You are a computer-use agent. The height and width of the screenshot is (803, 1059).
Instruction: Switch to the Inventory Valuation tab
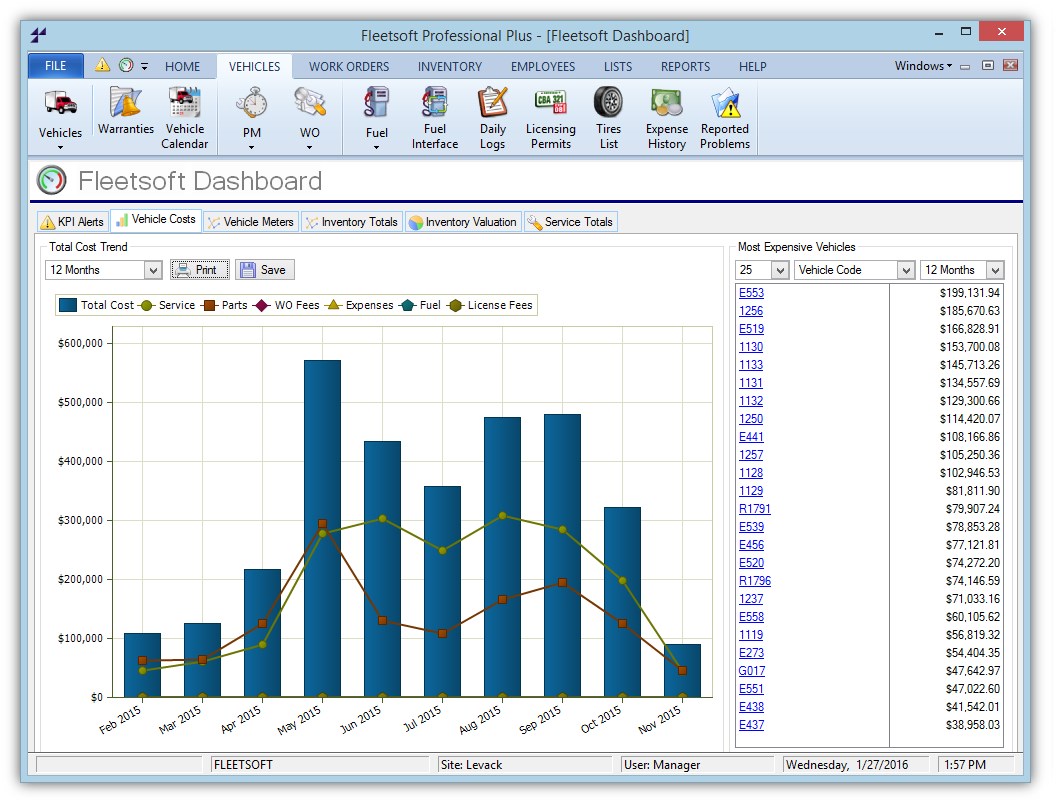(463, 222)
